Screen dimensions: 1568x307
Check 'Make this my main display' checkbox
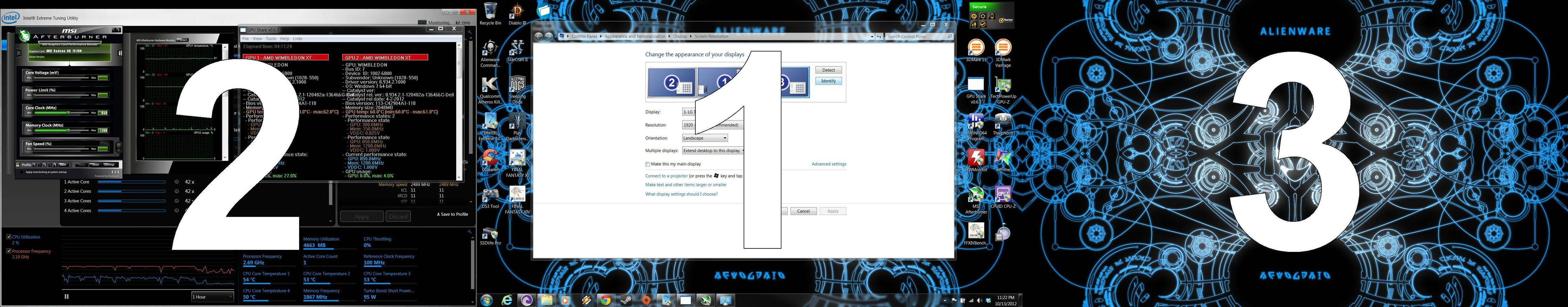(648, 164)
